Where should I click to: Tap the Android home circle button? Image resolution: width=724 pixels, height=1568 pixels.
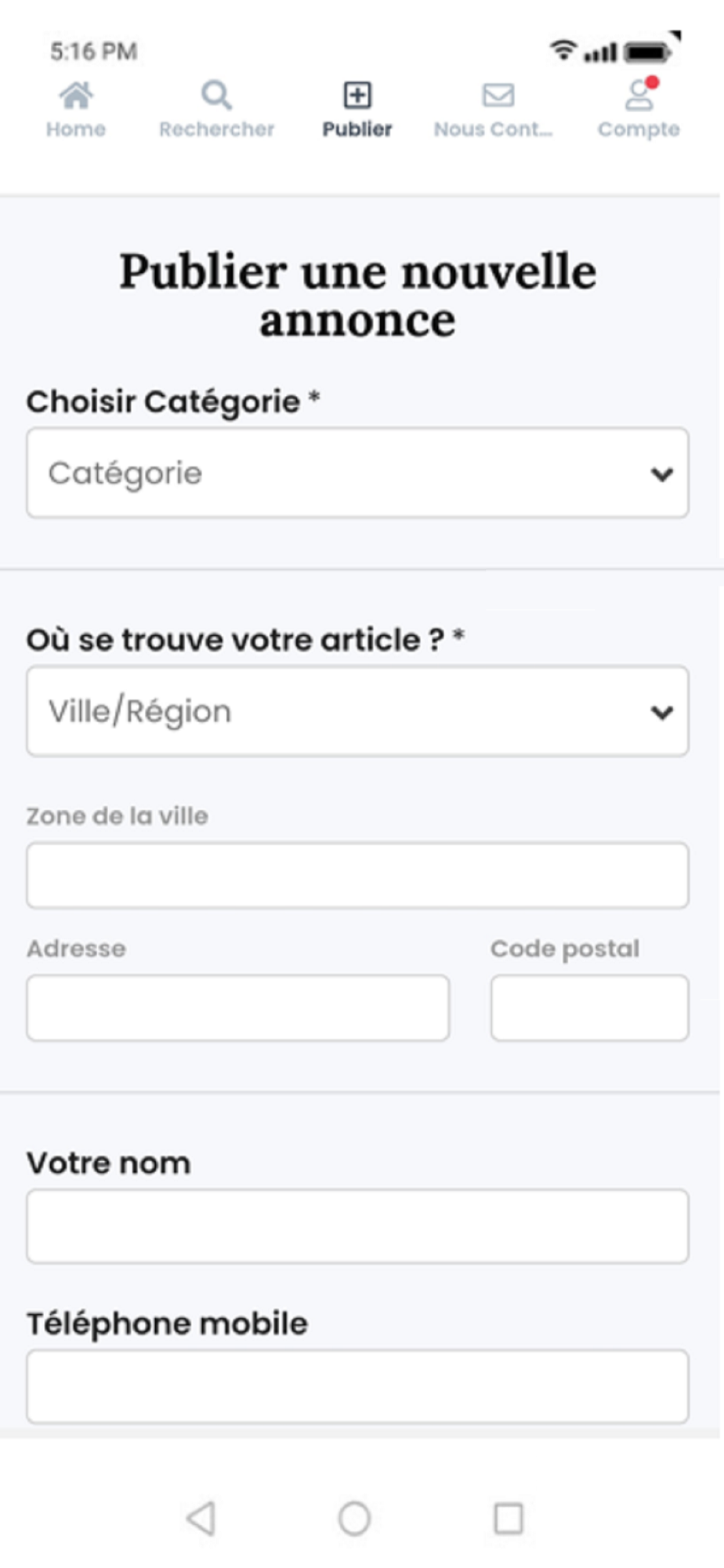click(354, 1519)
